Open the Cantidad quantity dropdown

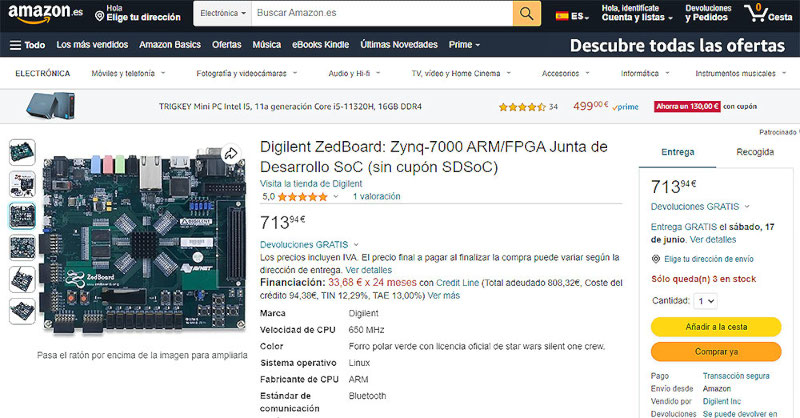coord(706,300)
